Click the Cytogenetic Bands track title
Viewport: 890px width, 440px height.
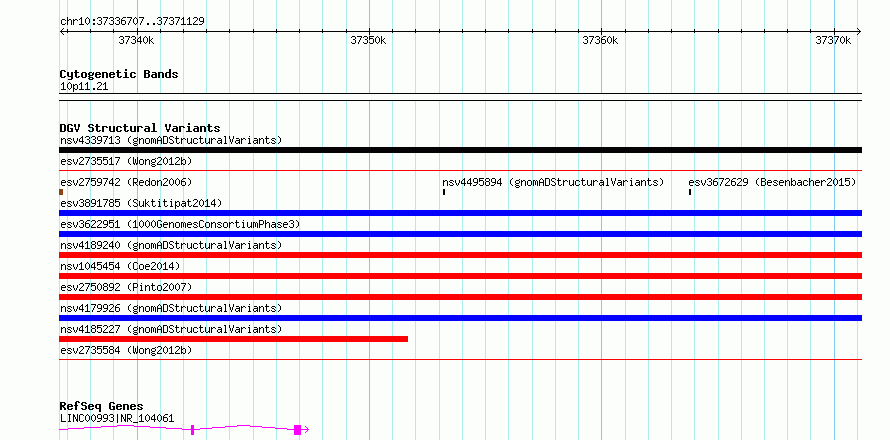point(119,74)
